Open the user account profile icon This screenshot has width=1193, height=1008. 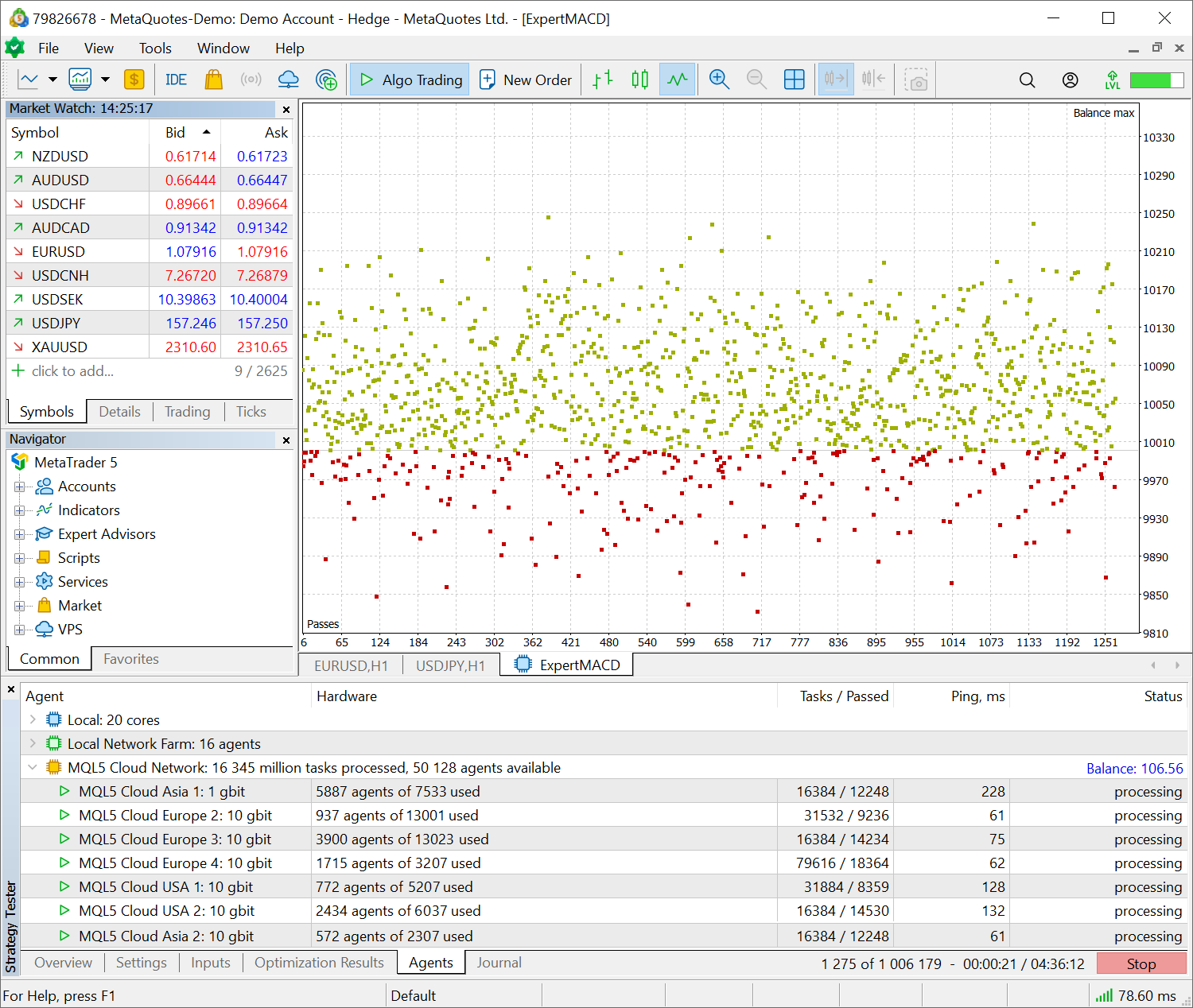(x=1070, y=80)
